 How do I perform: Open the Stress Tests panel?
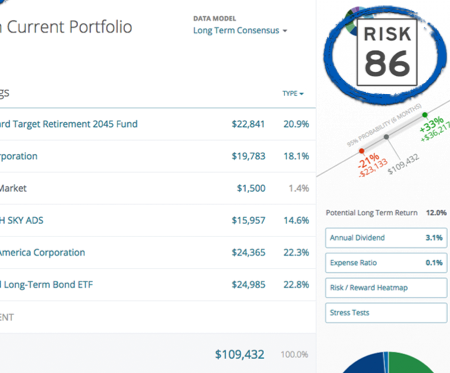[x=386, y=313]
